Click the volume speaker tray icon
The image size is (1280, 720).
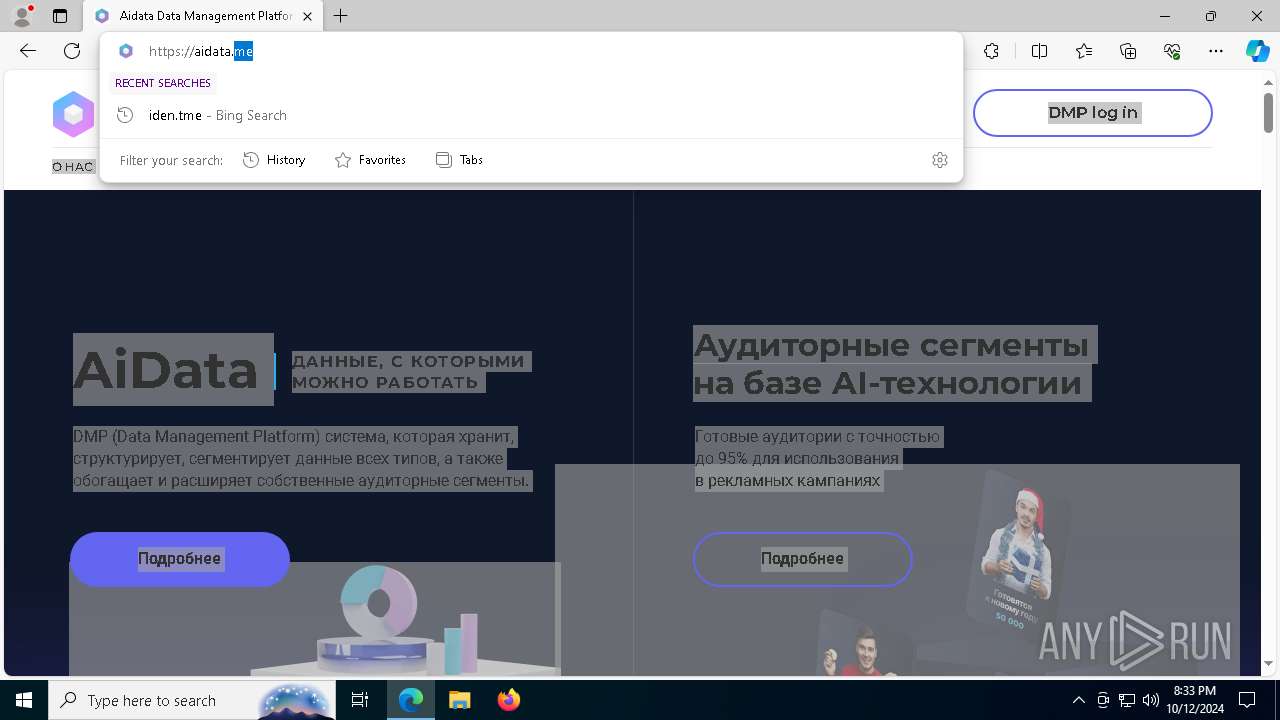pyautogui.click(x=1151, y=700)
